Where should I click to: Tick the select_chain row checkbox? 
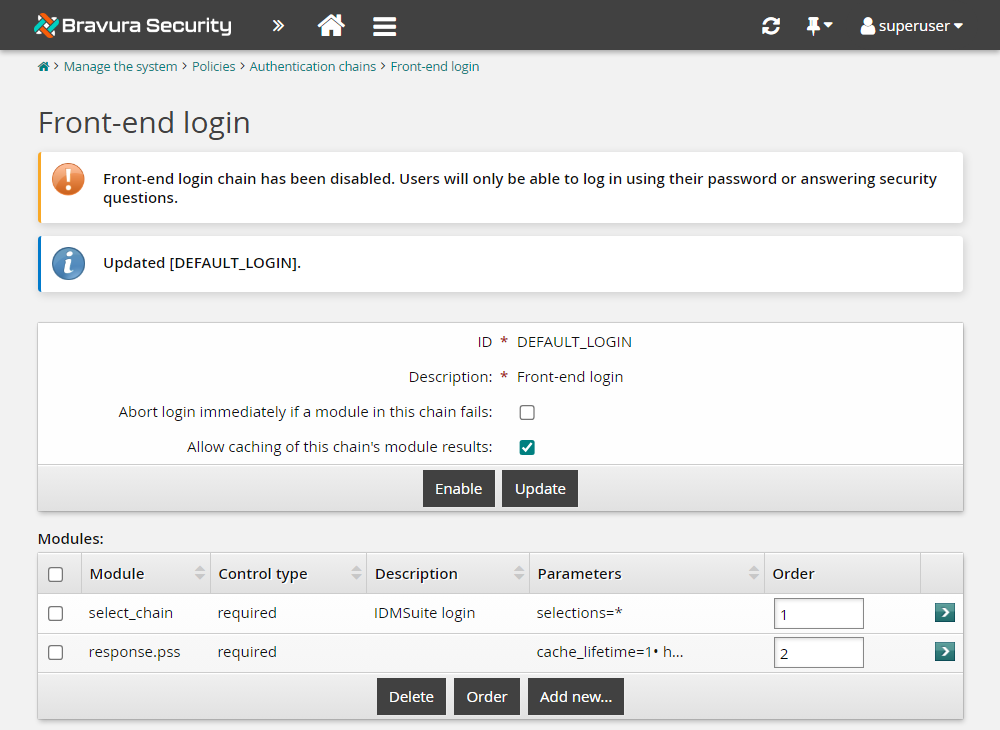pyautogui.click(x=56, y=613)
